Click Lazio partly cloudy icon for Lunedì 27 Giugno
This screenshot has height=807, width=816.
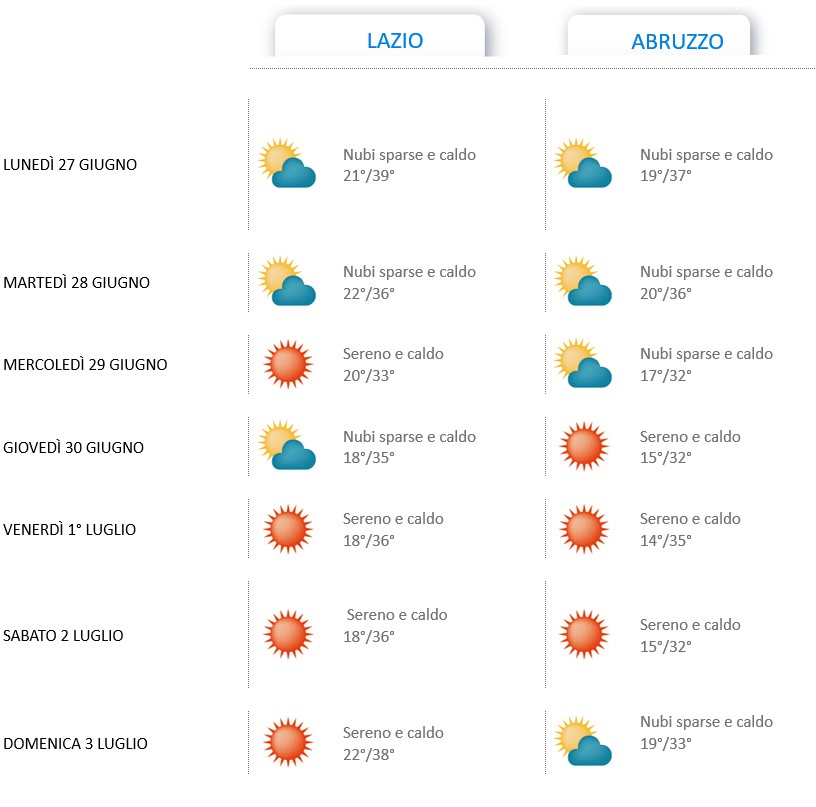[287, 163]
